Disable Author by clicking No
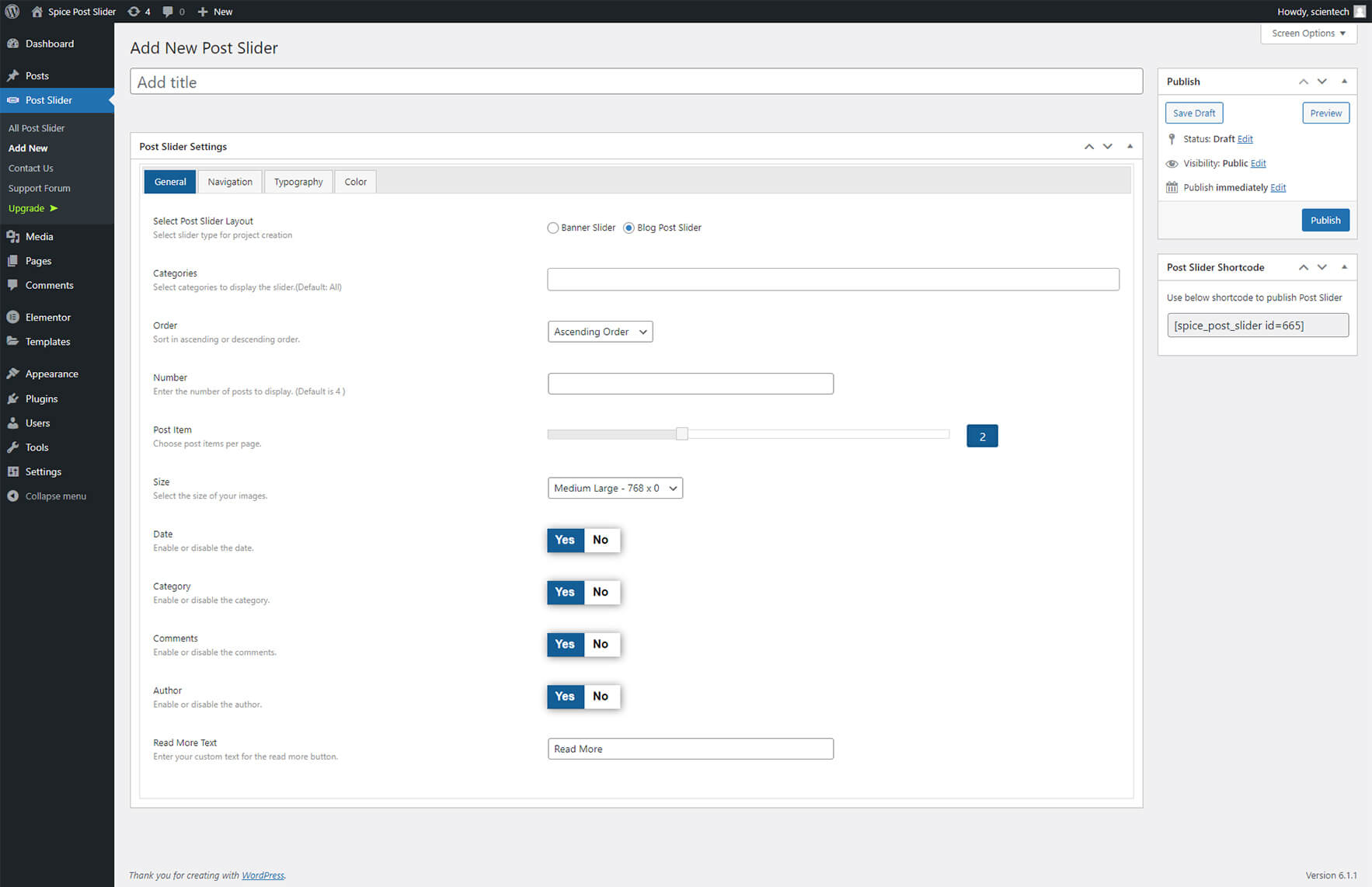 (601, 697)
